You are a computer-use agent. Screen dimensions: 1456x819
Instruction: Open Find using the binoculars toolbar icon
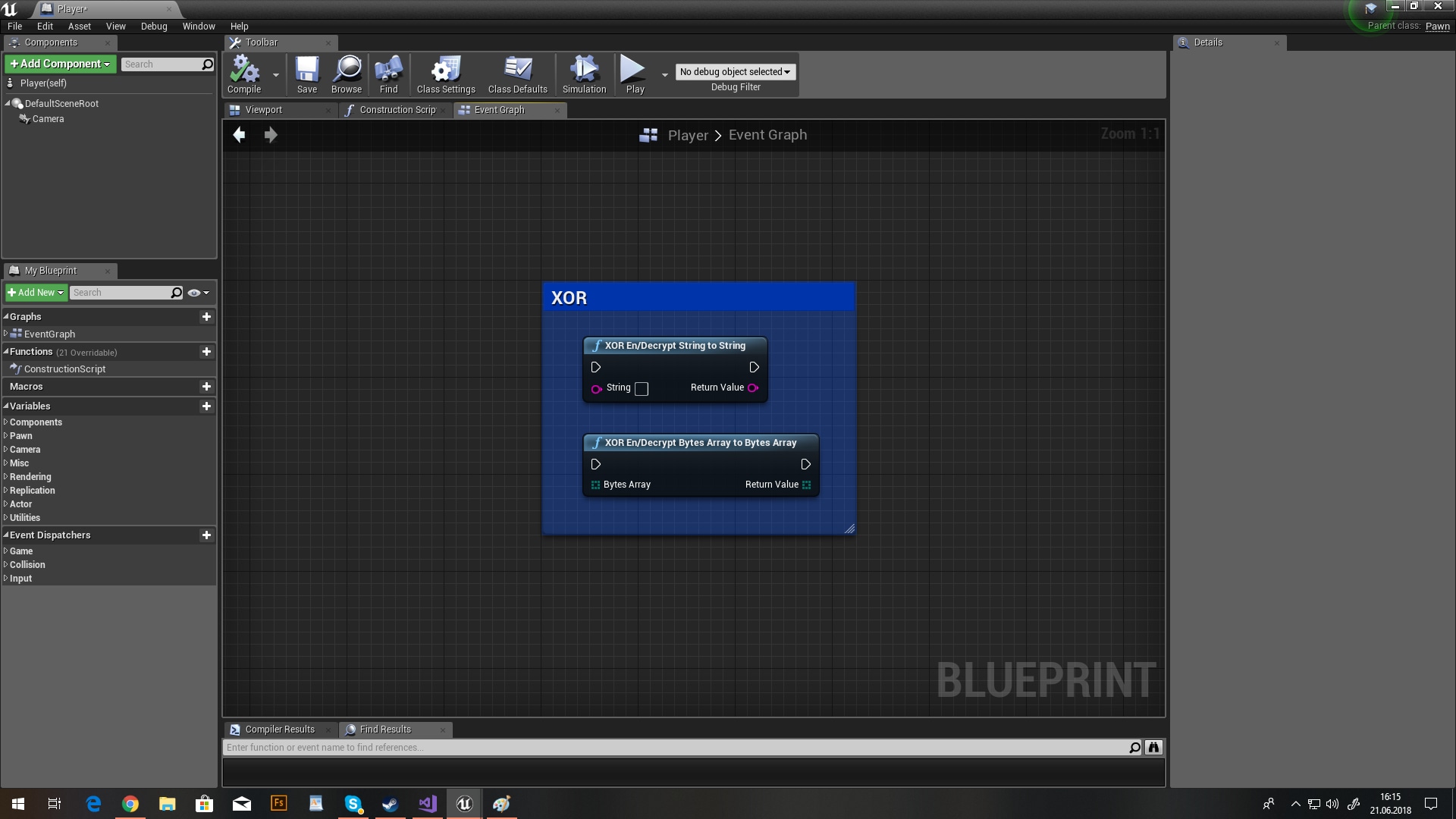(388, 74)
